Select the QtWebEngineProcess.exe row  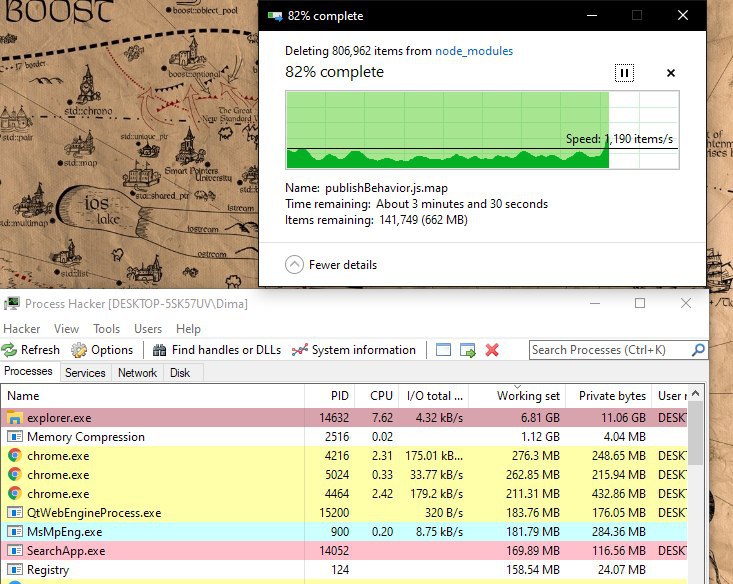click(x=344, y=513)
